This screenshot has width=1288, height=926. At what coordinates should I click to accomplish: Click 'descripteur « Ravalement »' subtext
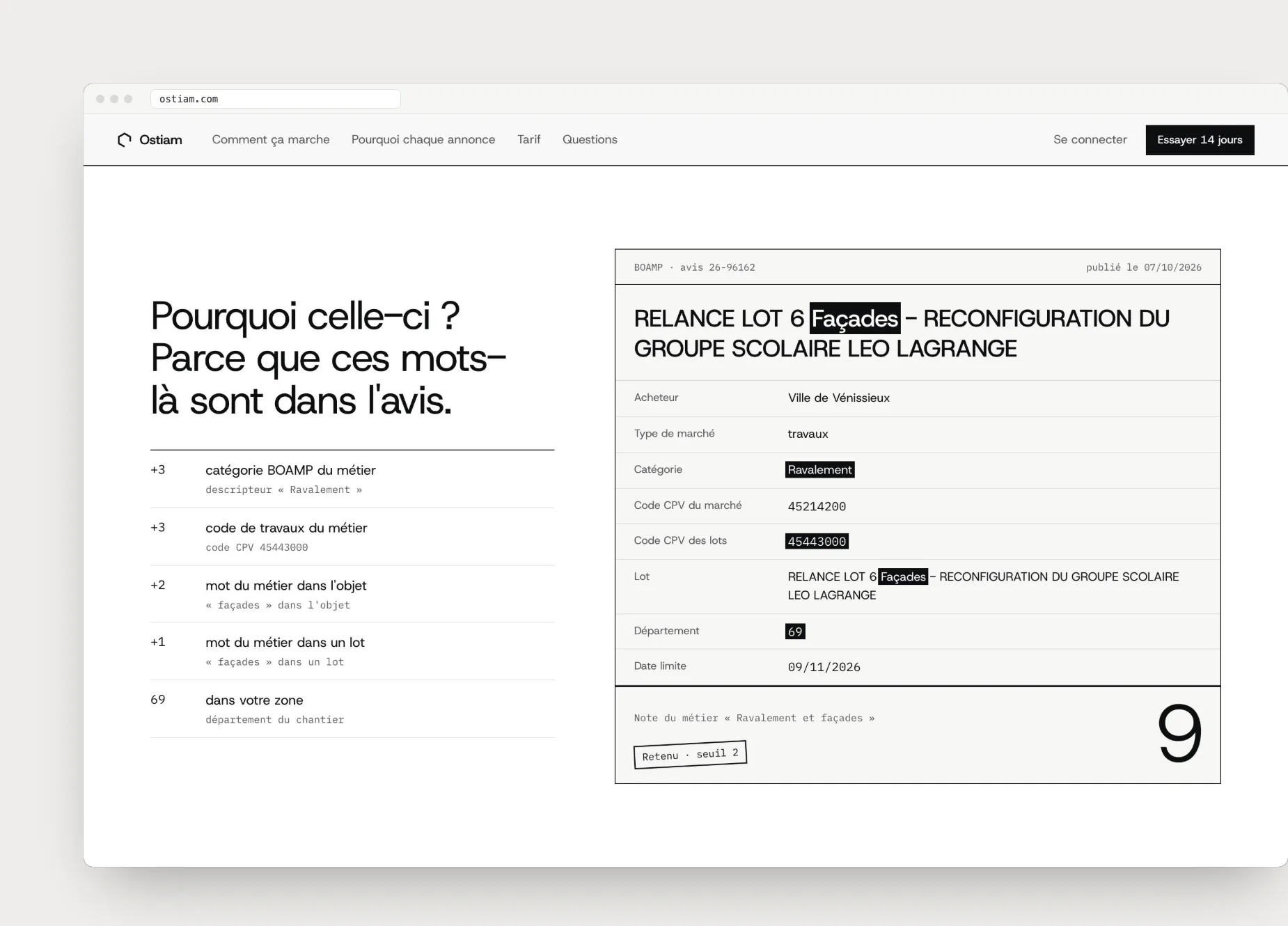[x=283, y=489]
